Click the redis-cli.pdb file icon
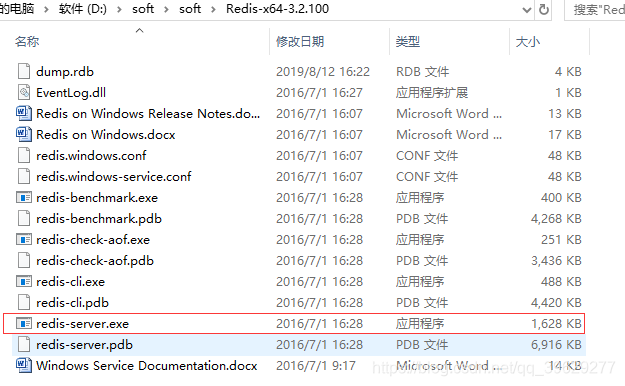The height and width of the screenshot is (386, 625). pyautogui.click(x=24, y=303)
